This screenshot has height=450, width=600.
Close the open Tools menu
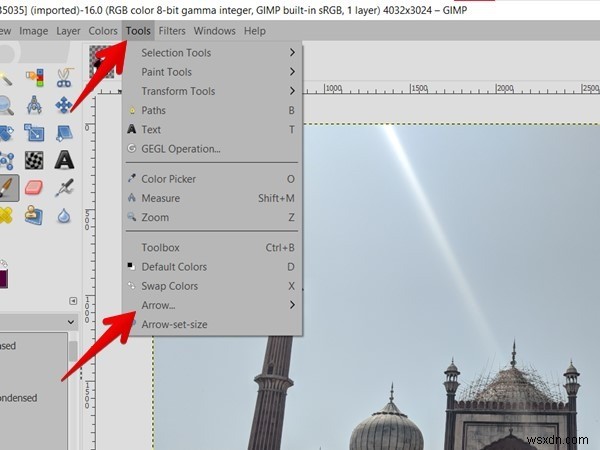[138, 31]
